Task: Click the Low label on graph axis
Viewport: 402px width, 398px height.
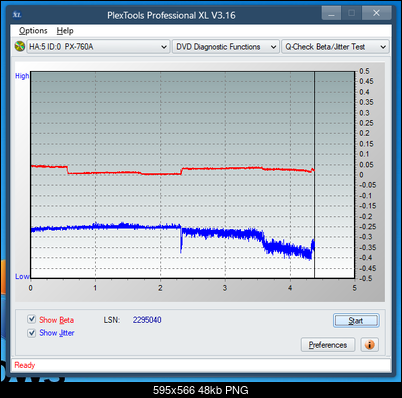Action: [22, 276]
